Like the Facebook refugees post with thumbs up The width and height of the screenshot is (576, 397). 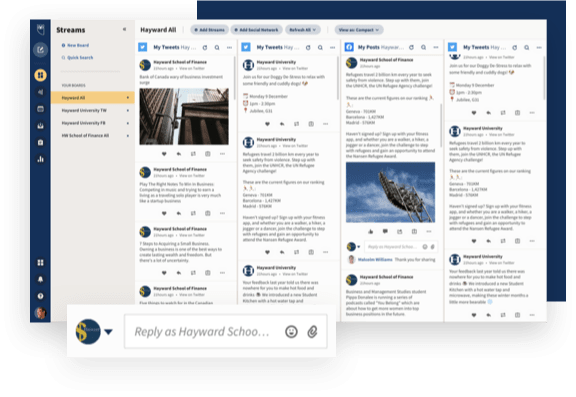click(x=371, y=231)
